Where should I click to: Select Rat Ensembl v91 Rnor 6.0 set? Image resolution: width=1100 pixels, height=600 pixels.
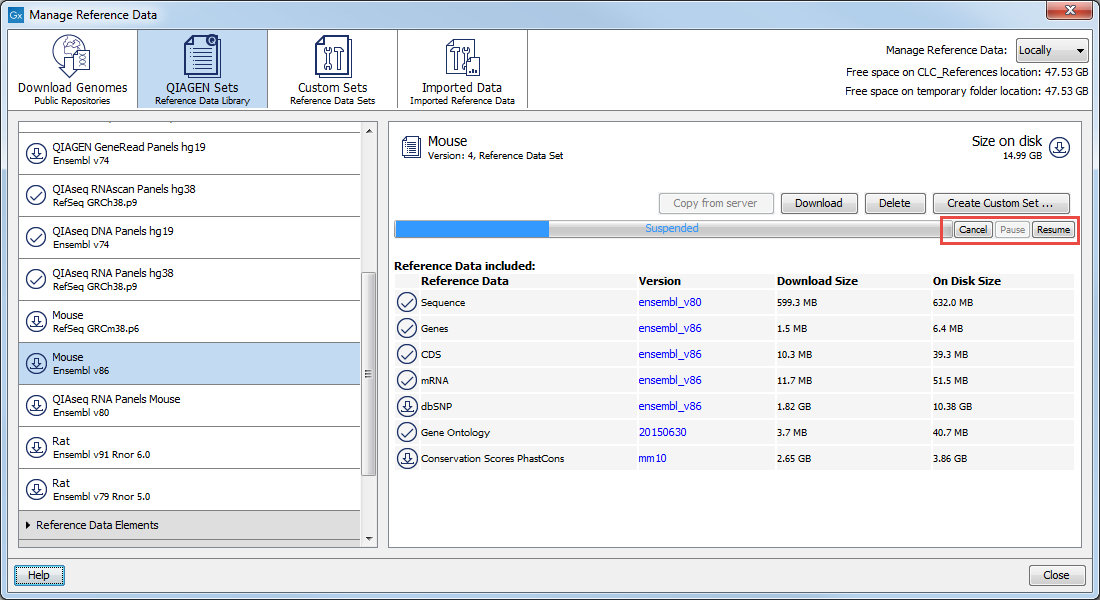click(x=189, y=448)
